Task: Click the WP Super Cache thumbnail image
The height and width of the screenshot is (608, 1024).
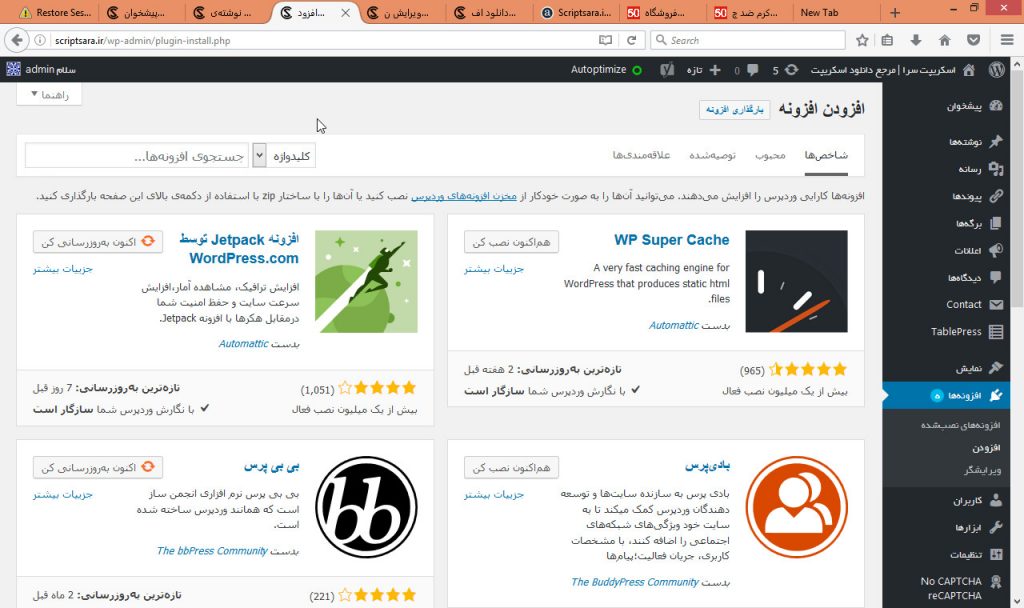Action: 797,281
